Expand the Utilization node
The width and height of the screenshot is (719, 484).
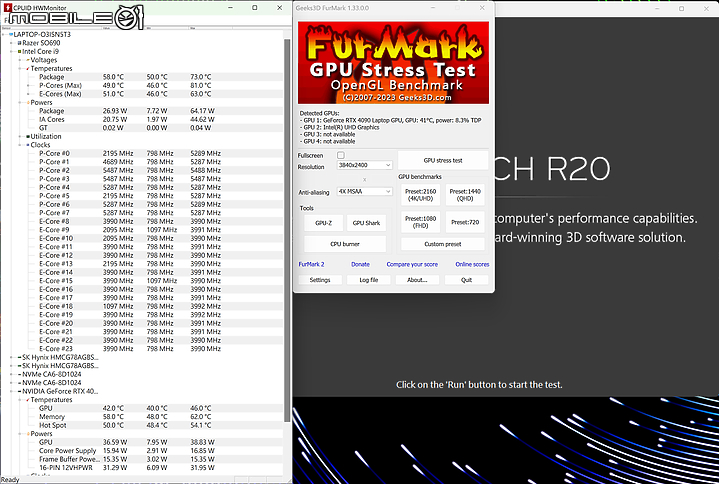(x=21, y=136)
